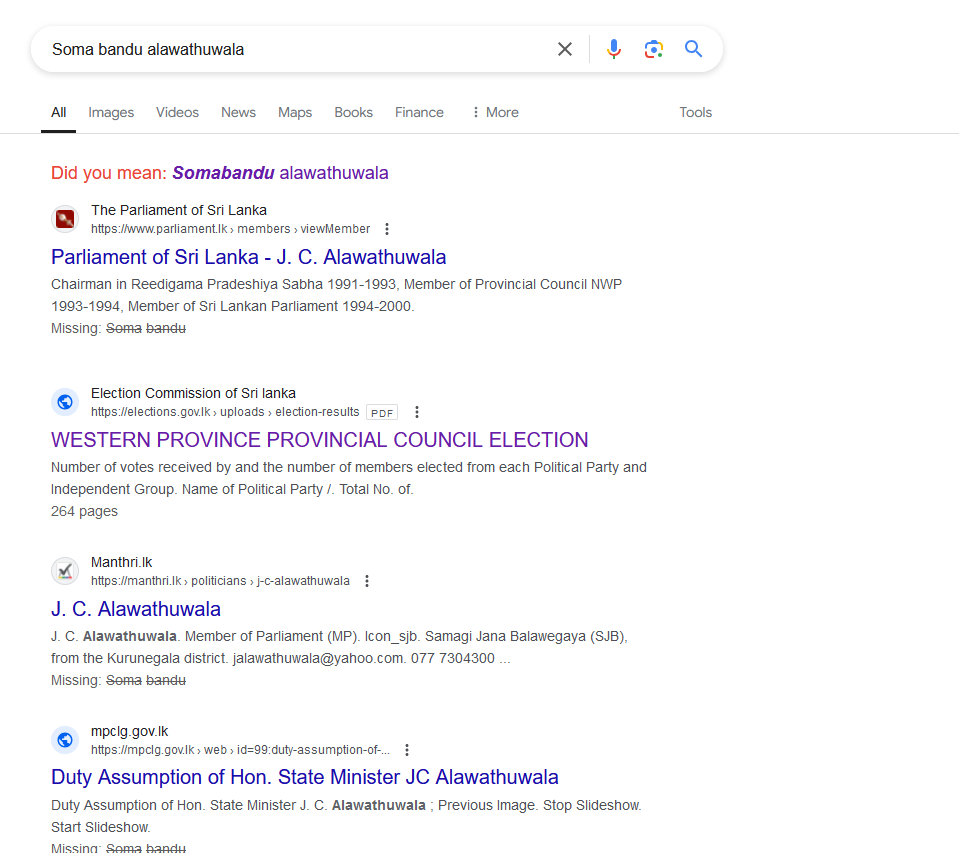Click "Election Commission of Sri lanka" site name
The width and height of the screenshot is (959, 853).
click(193, 393)
